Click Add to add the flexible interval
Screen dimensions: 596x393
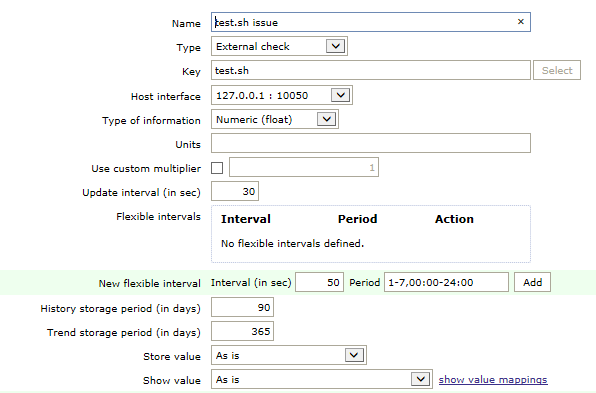coord(532,282)
